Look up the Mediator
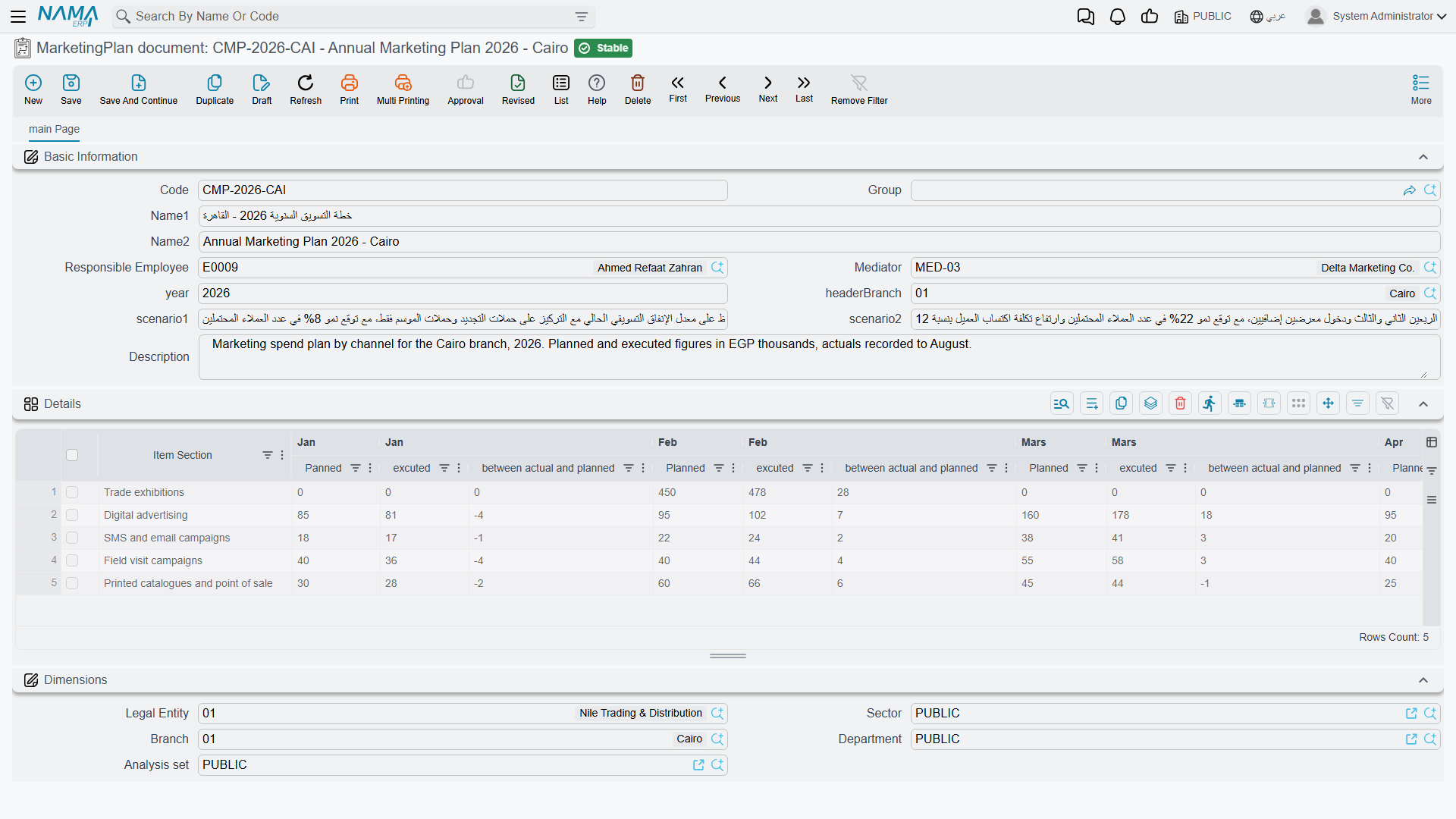The width and height of the screenshot is (1456, 819). pos(1430,267)
